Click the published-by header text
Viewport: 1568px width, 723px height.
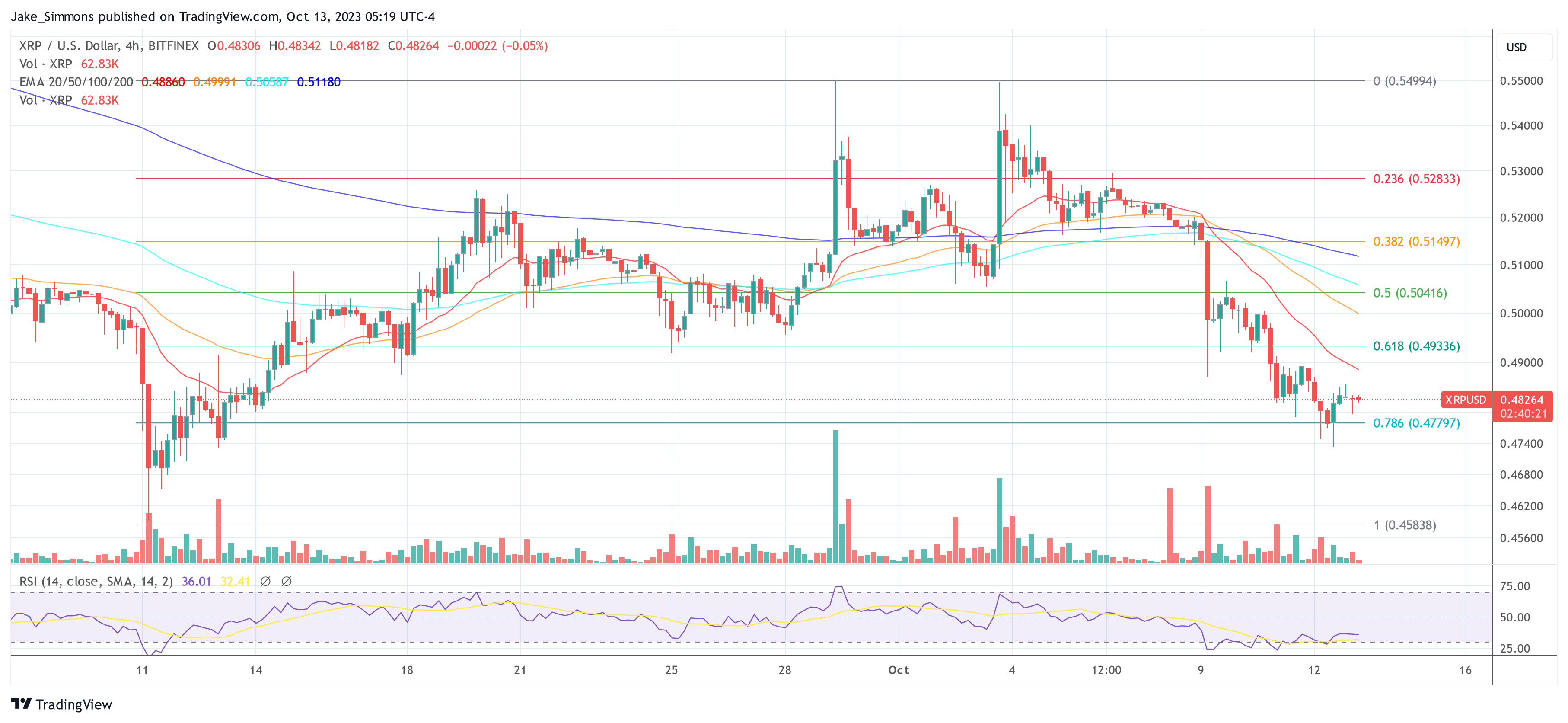pos(223,16)
